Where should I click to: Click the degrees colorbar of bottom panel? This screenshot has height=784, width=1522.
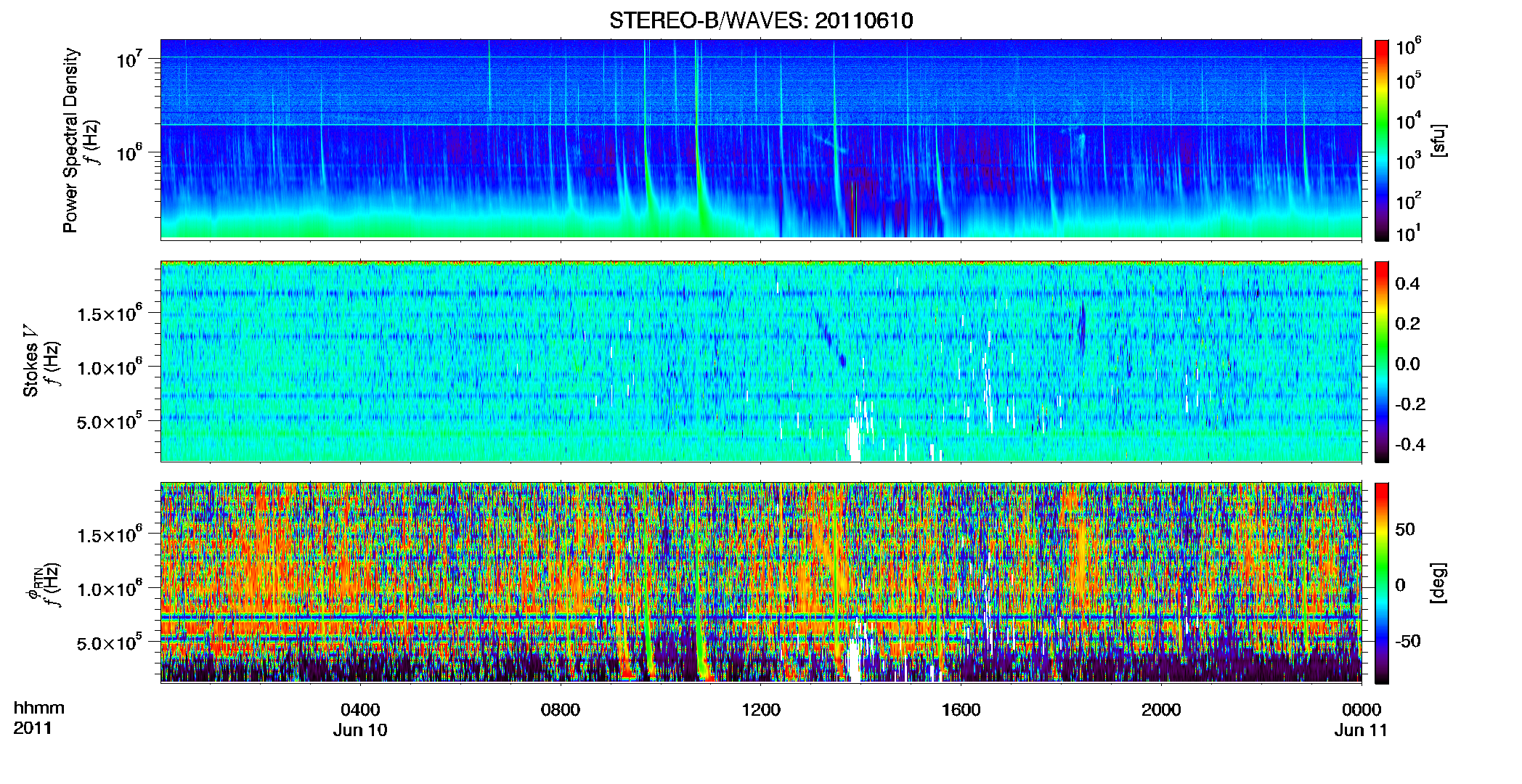pyautogui.click(x=1382, y=583)
